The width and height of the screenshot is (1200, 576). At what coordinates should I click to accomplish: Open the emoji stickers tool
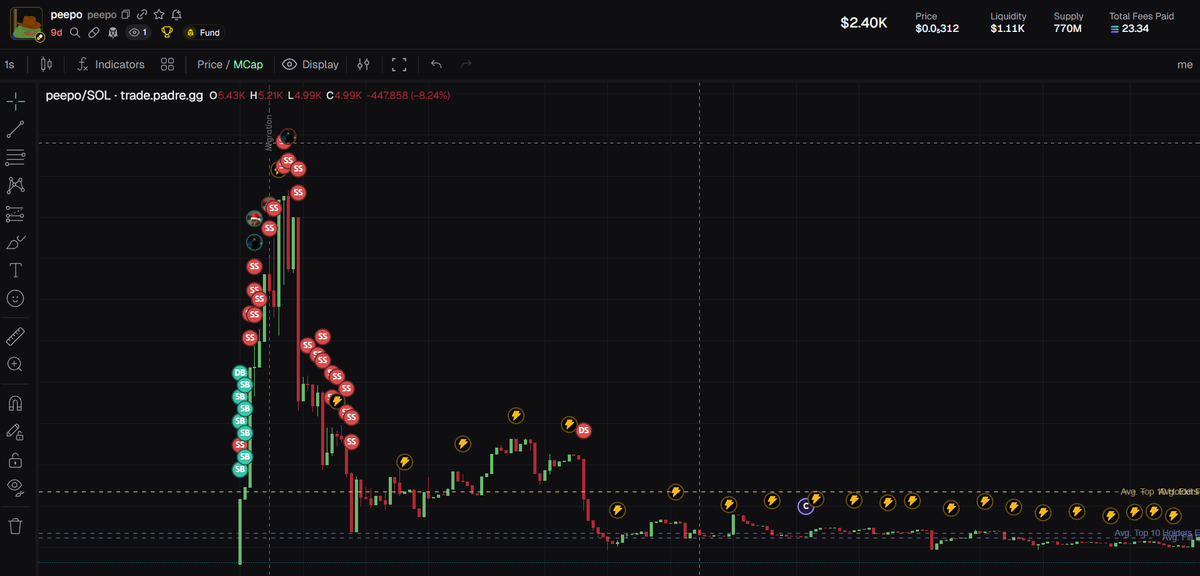point(16,298)
